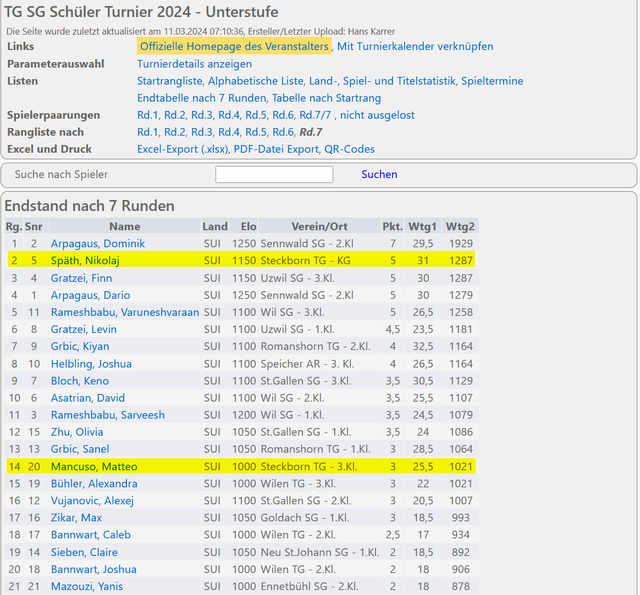Image resolution: width=640 pixels, height=595 pixels.
Task: Open player Helbling, Joshua
Action: click(91, 364)
